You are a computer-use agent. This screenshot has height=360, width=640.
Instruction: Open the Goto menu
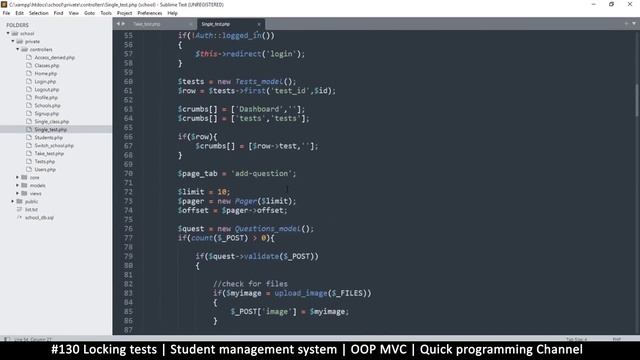point(89,13)
